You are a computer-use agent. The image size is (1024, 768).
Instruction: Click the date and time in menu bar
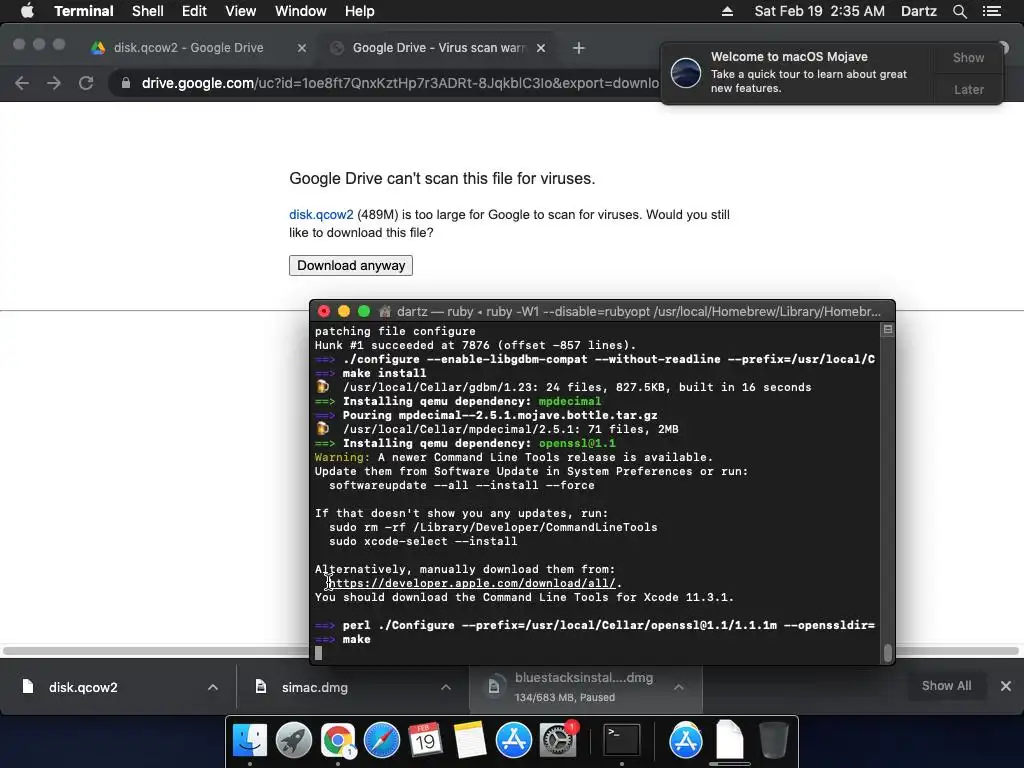point(820,11)
